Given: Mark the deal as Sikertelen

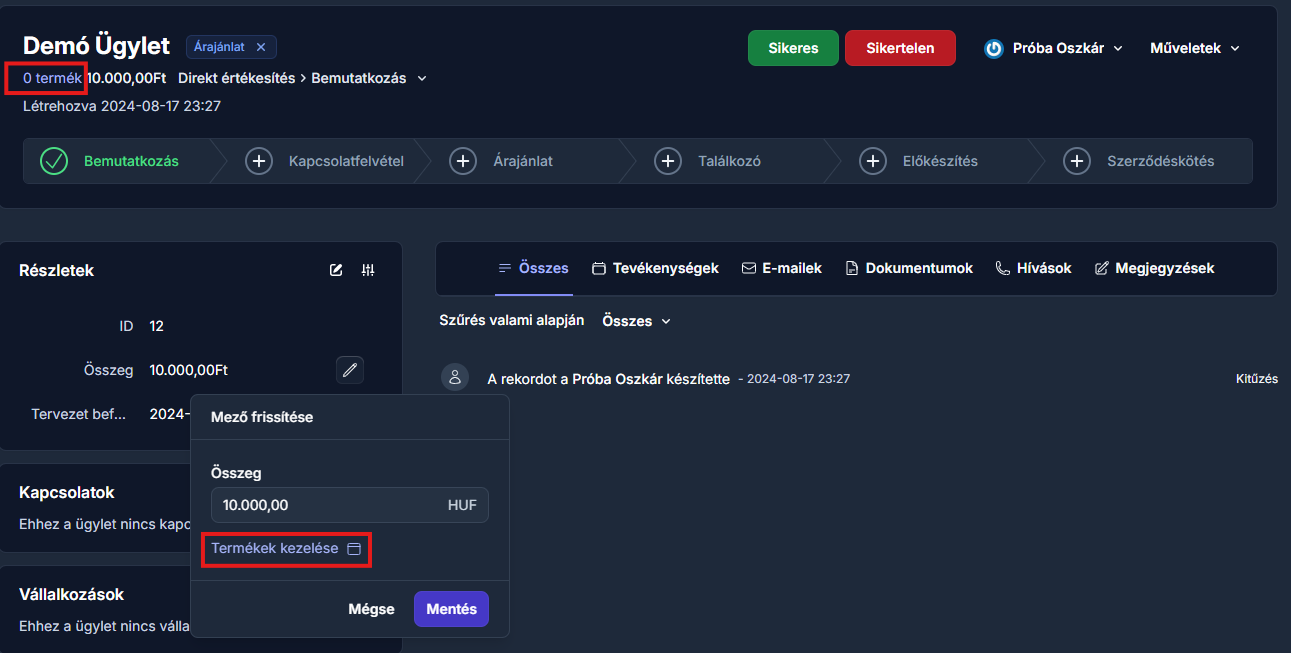Looking at the screenshot, I should (x=900, y=48).
